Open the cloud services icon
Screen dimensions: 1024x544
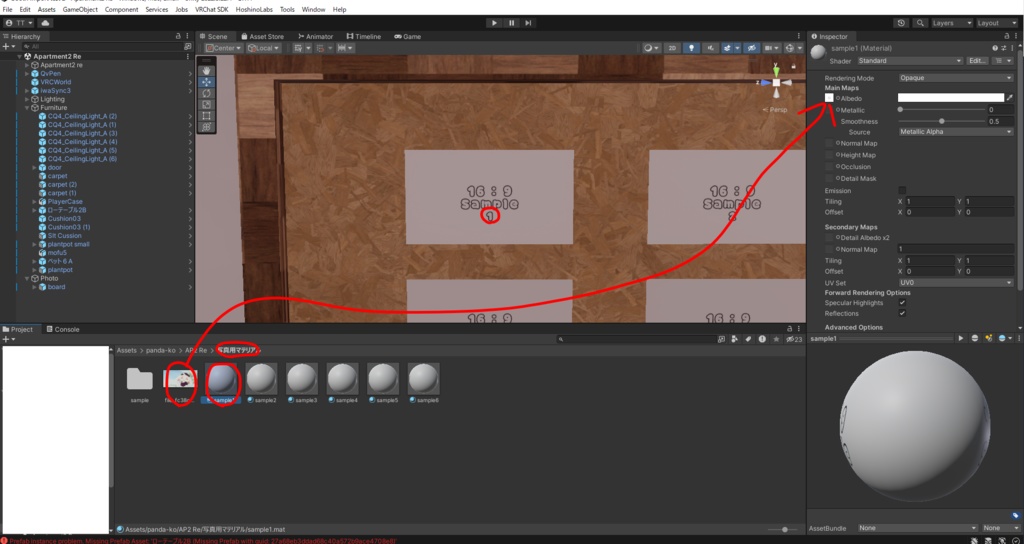pyautogui.click(x=45, y=23)
